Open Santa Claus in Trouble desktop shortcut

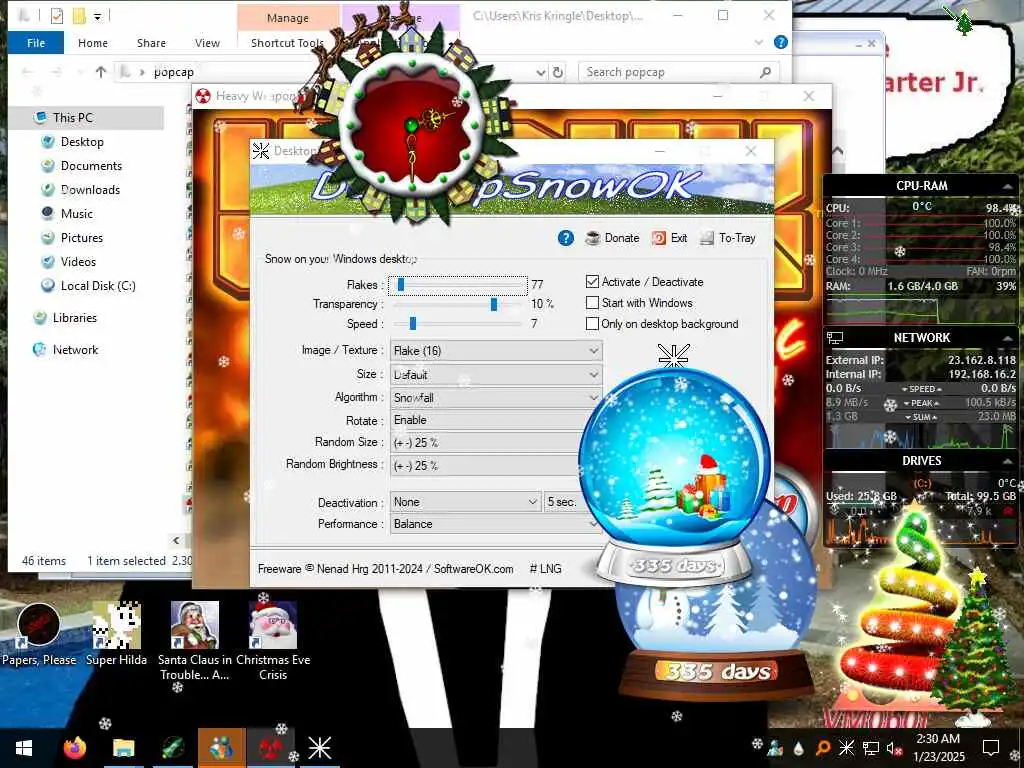point(195,642)
